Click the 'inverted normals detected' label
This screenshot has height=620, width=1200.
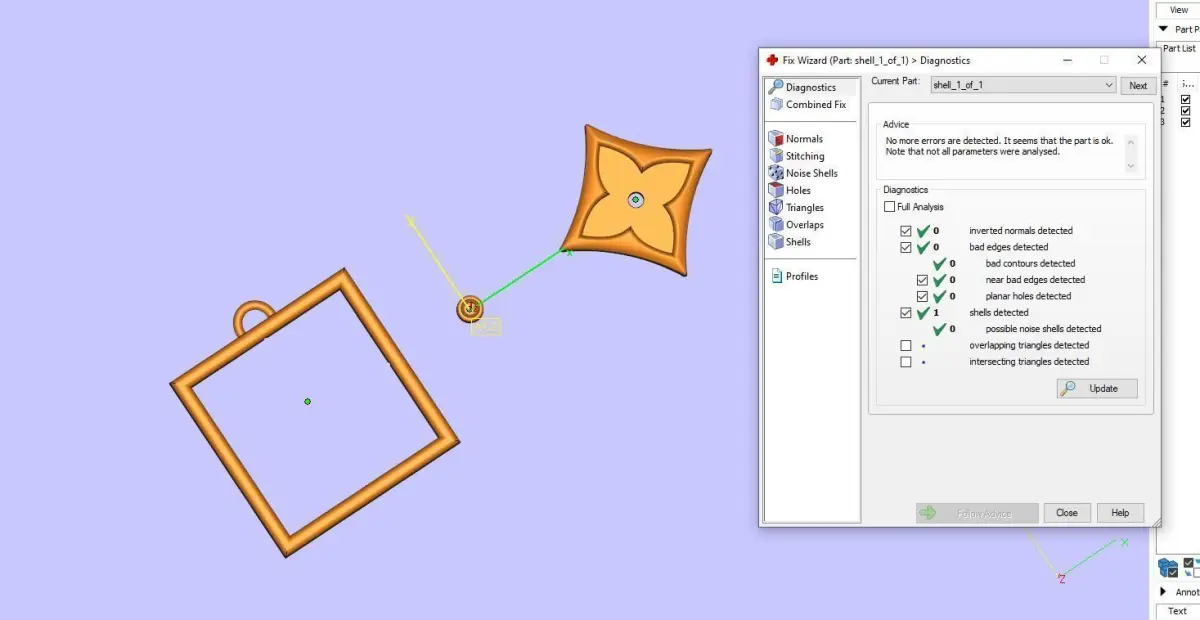click(1020, 231)
